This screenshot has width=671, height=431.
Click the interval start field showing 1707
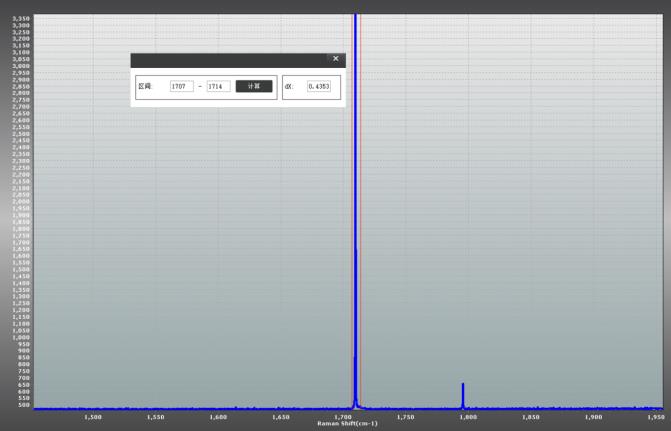click(182, 87)
